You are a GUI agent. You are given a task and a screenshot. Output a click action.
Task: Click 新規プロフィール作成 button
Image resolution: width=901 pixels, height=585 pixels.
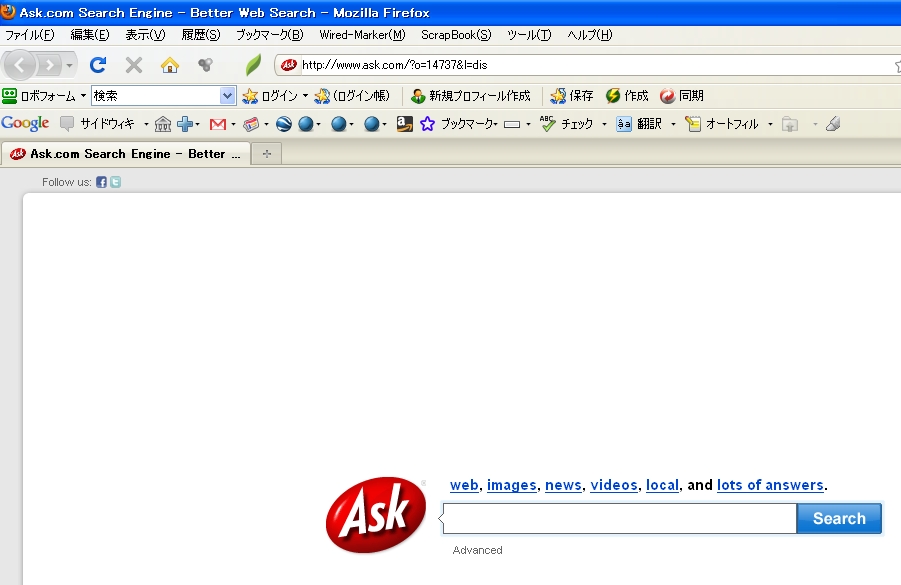pyautogui.click(x=471, y=96)
